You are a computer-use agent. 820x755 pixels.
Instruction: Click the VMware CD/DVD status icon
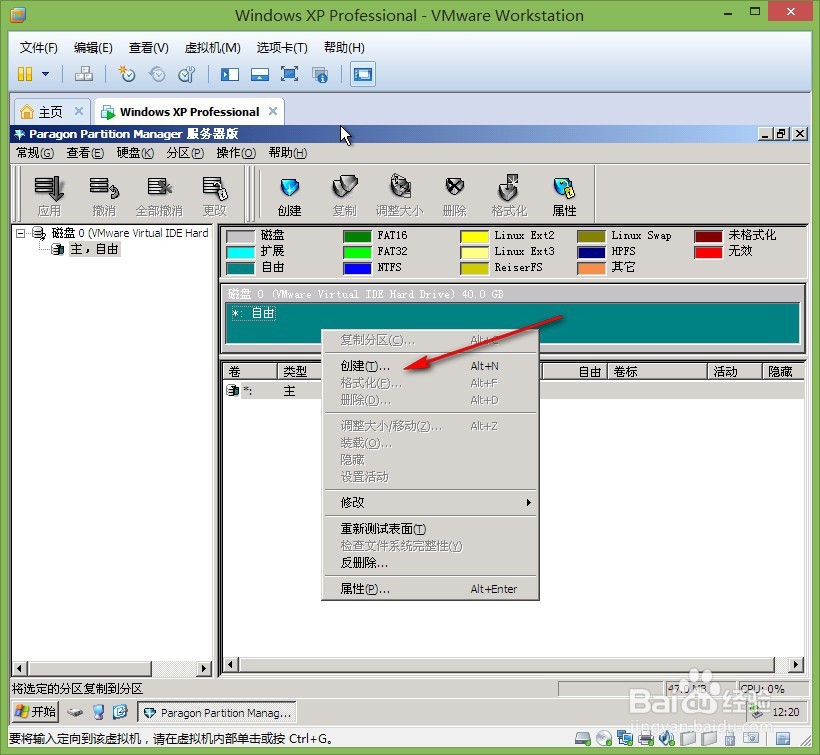604,738
